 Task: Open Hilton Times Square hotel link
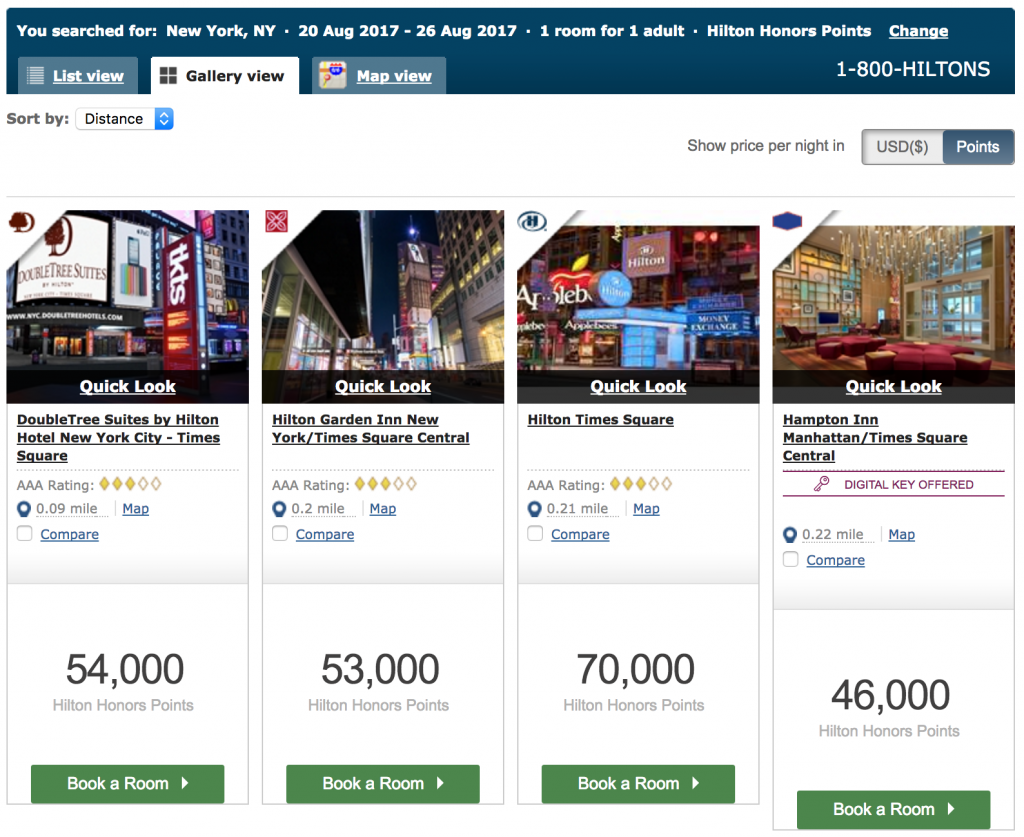[x=600, y=420]
